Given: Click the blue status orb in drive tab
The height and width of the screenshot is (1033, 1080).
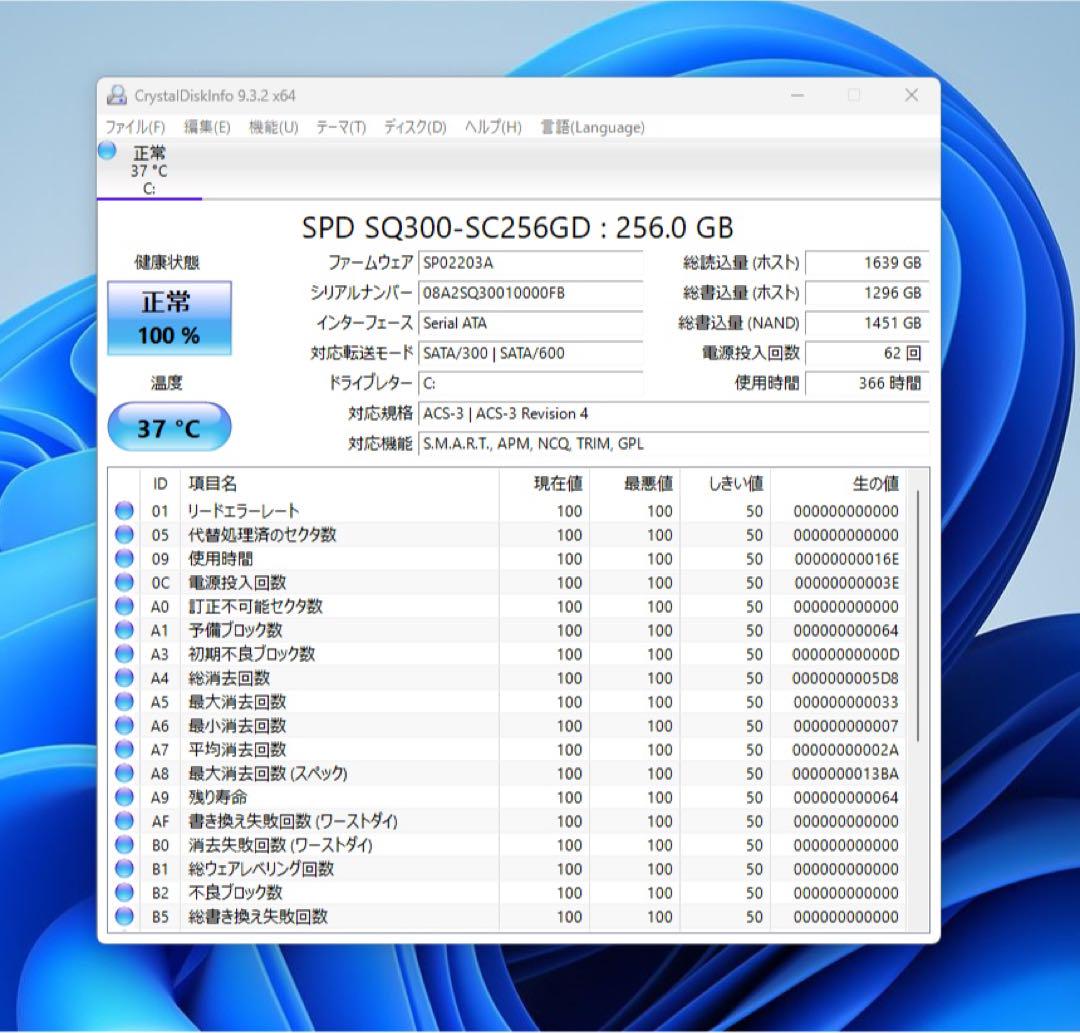Looking at the screenshot, I should coord(107,150).
